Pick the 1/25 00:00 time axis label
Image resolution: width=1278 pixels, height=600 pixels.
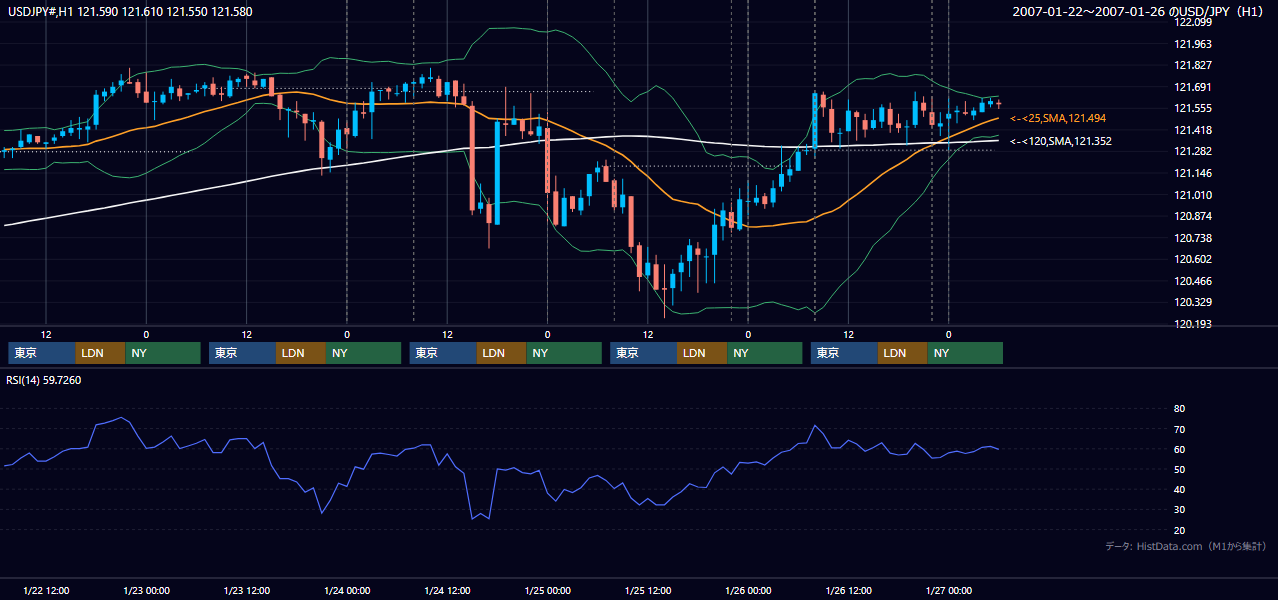point(547,590)
